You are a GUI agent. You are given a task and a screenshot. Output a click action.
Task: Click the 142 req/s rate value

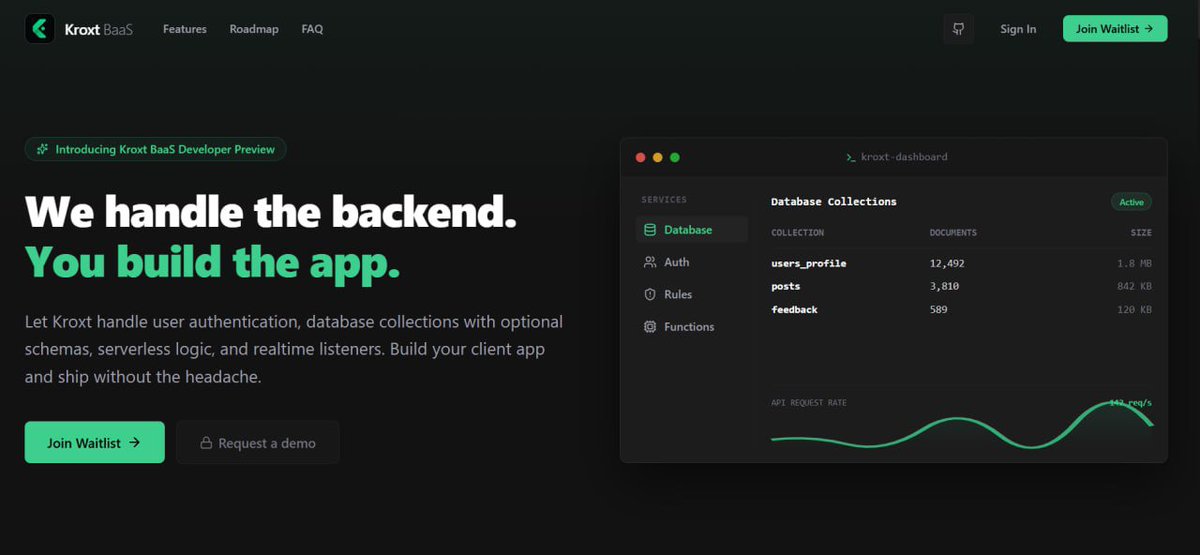[x=1131, y=403]
